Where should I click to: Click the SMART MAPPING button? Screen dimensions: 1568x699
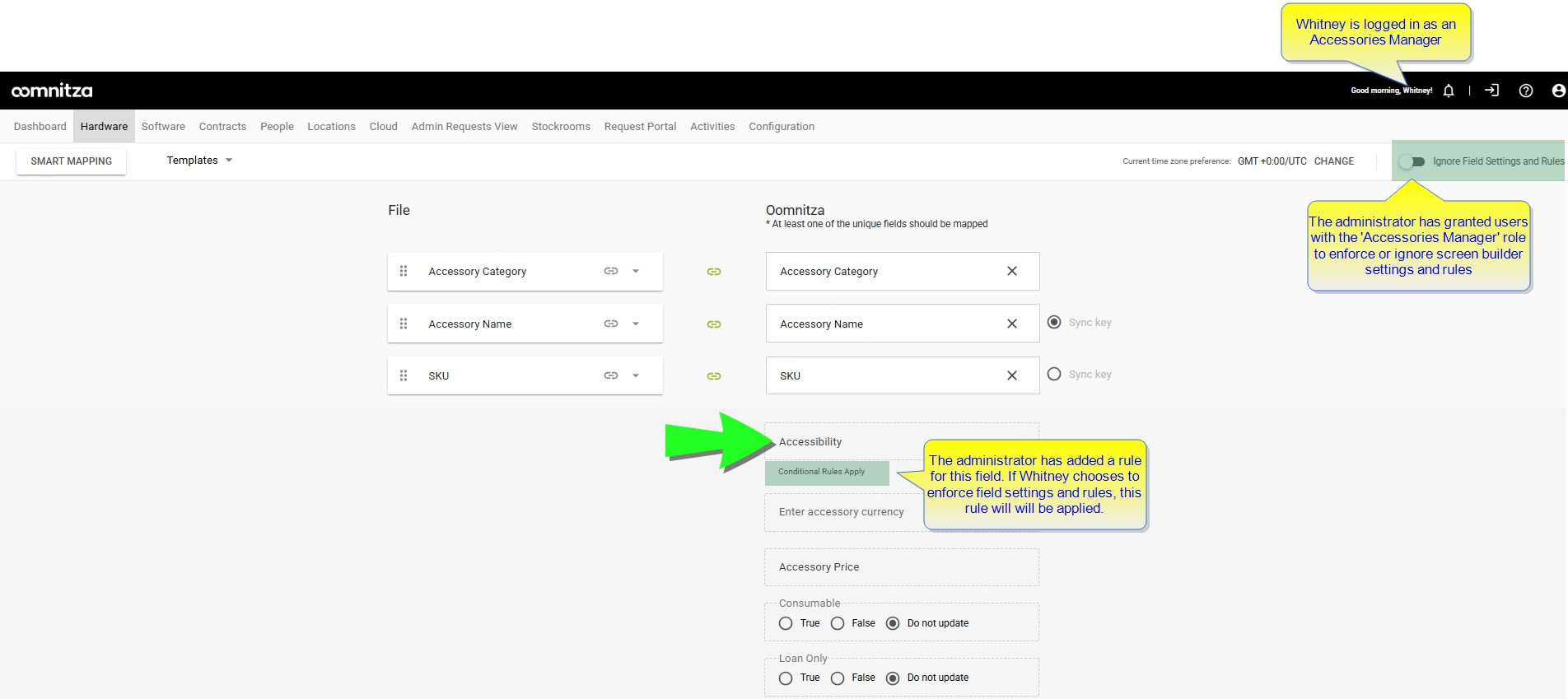(72, 161)
